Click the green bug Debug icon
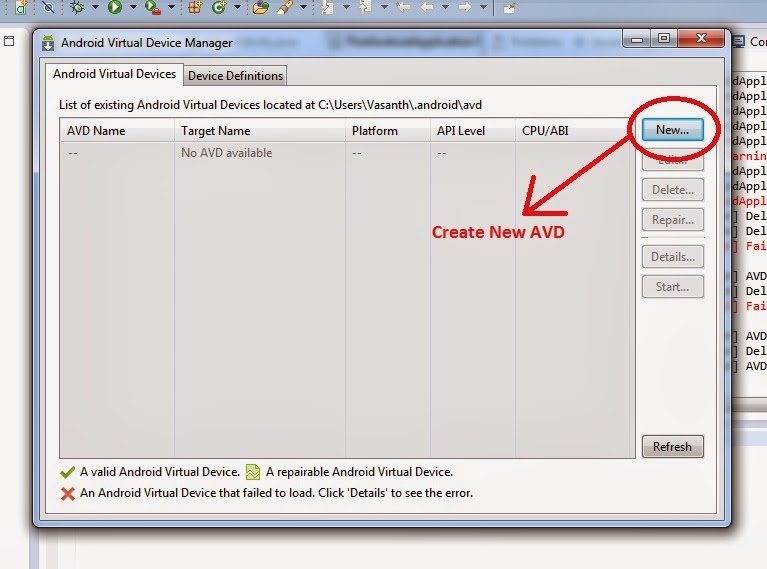Viewport: 767px width, 569px height. 77,7
